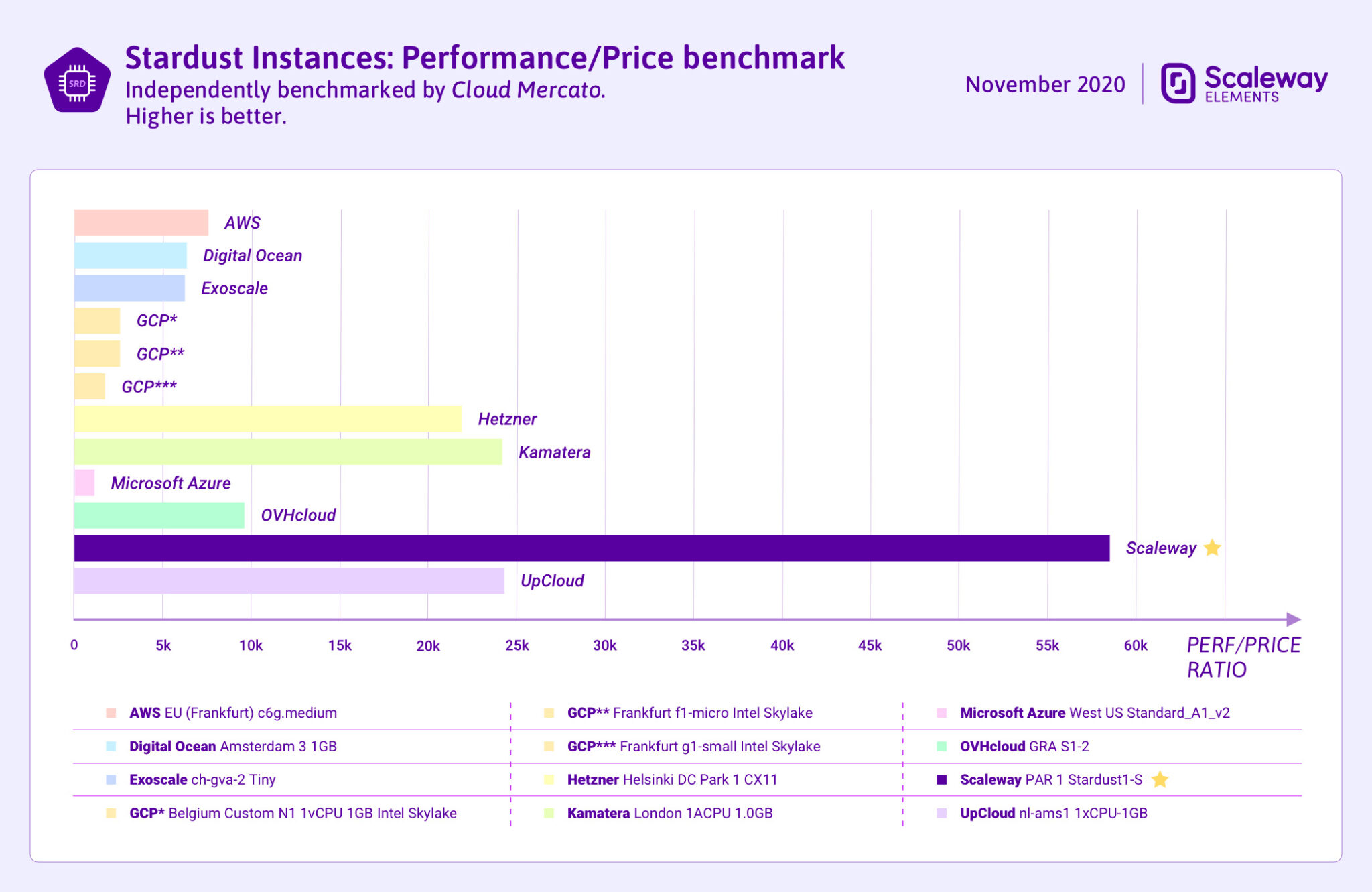Click the 'Stardust Instances: Performance/Price benchmark' title
The image size is (1372, 892).
485,58
